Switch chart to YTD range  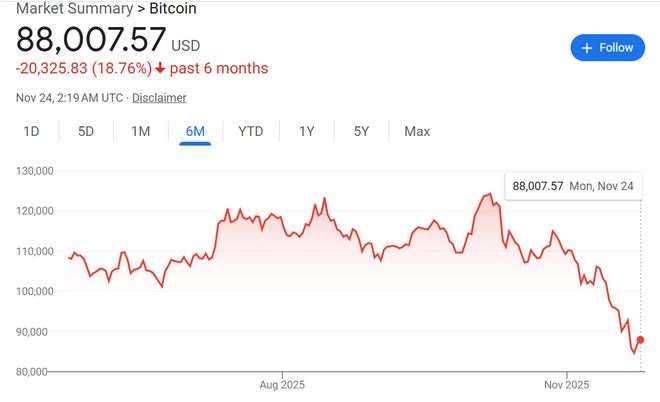250,131
